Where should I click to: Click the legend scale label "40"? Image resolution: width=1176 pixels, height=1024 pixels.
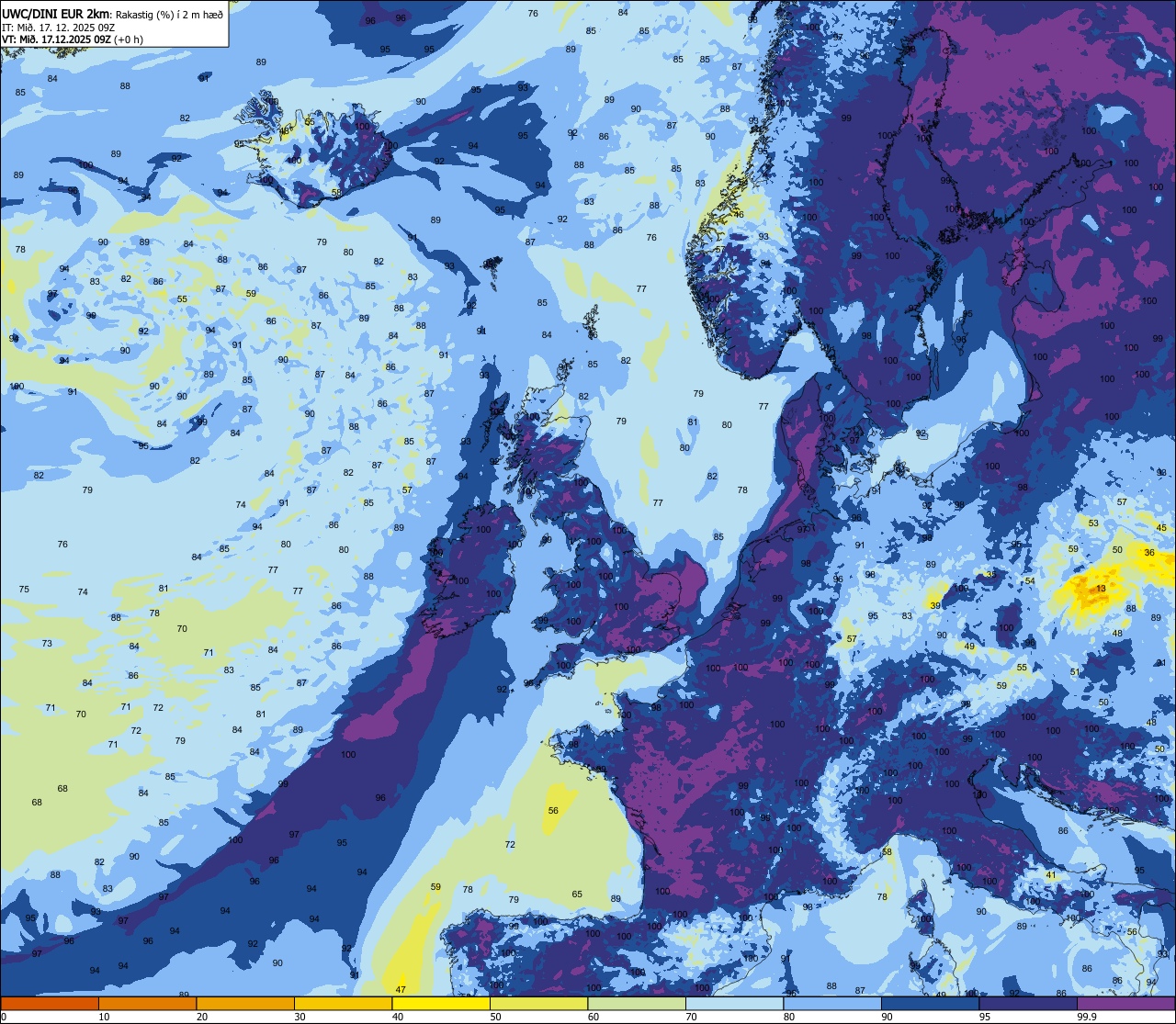click(x=398, y=1017)
